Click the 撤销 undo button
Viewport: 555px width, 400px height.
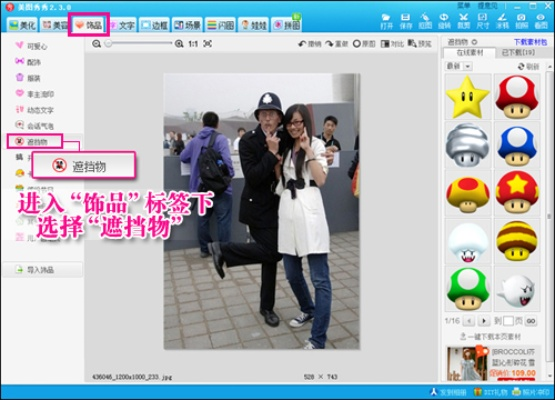point(310,44)
